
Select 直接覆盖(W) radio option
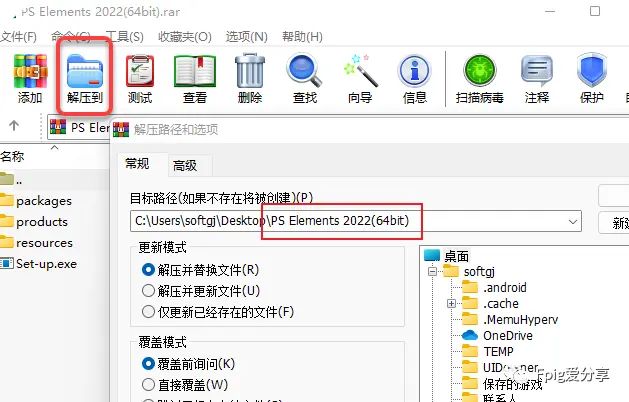click(x=185, y=385)
